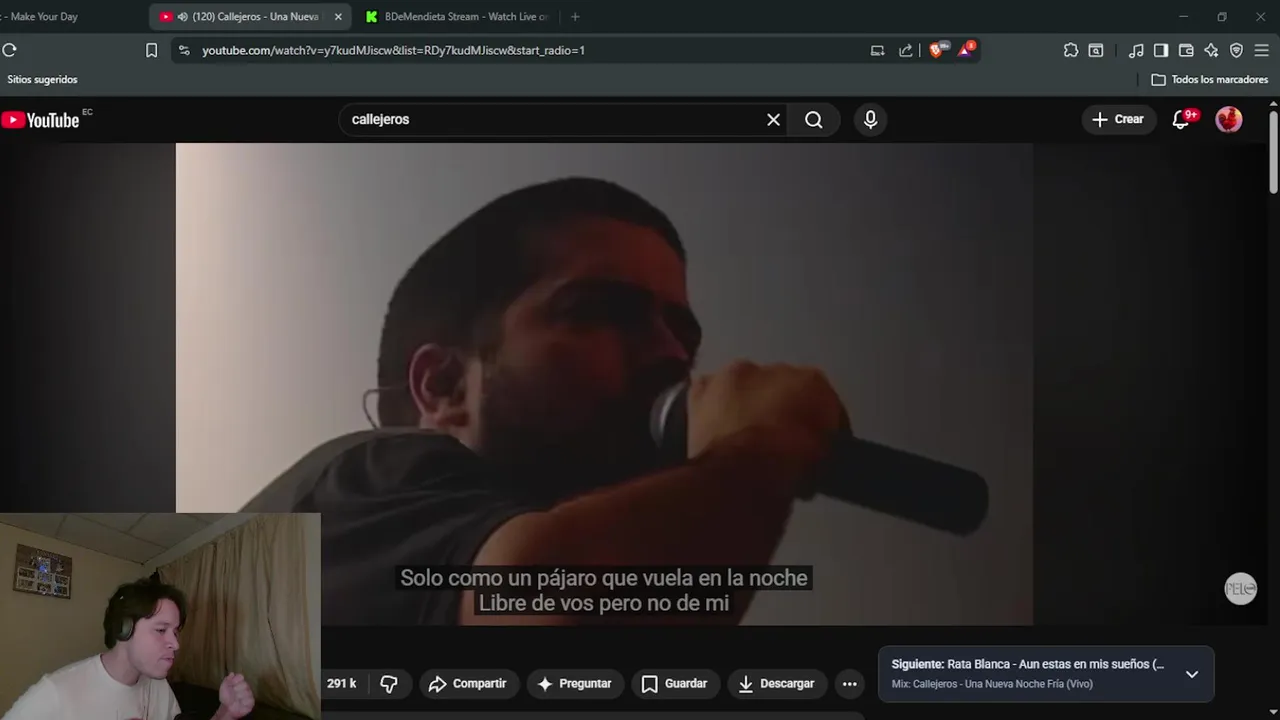This screenshot has width=1280, height=720.
Task: Mute tab via speaker icon on Callejeros tab
Action: point(182,17)
